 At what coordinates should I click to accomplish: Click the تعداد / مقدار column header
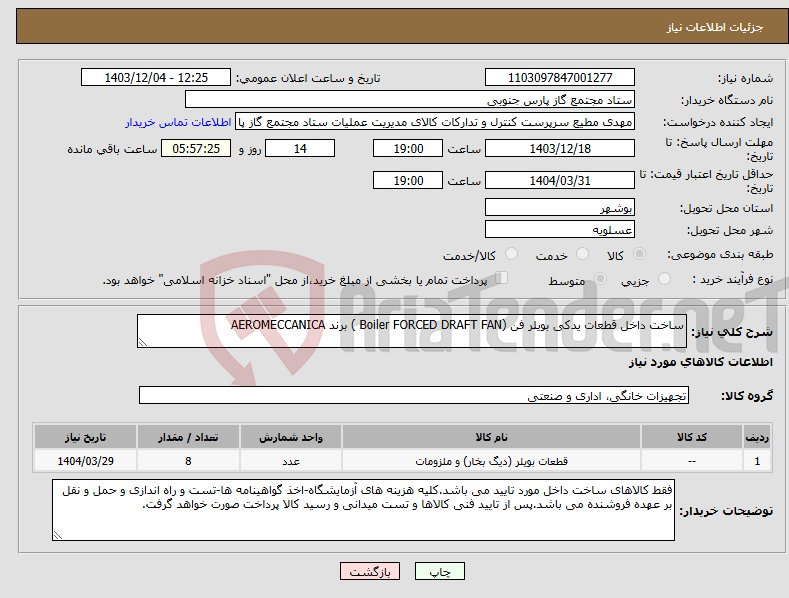[188, 437]
